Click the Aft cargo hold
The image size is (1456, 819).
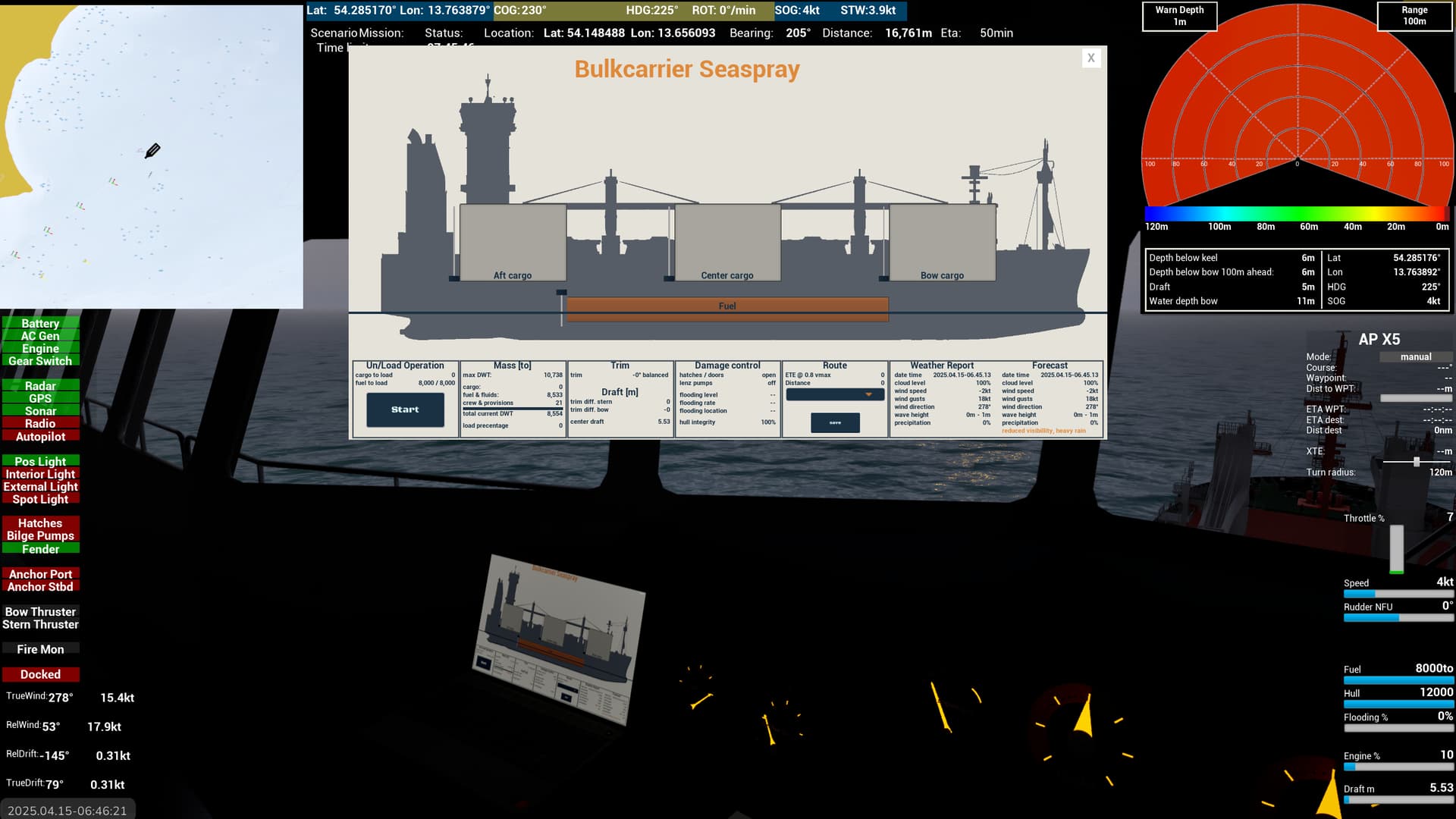click(513, 243)
